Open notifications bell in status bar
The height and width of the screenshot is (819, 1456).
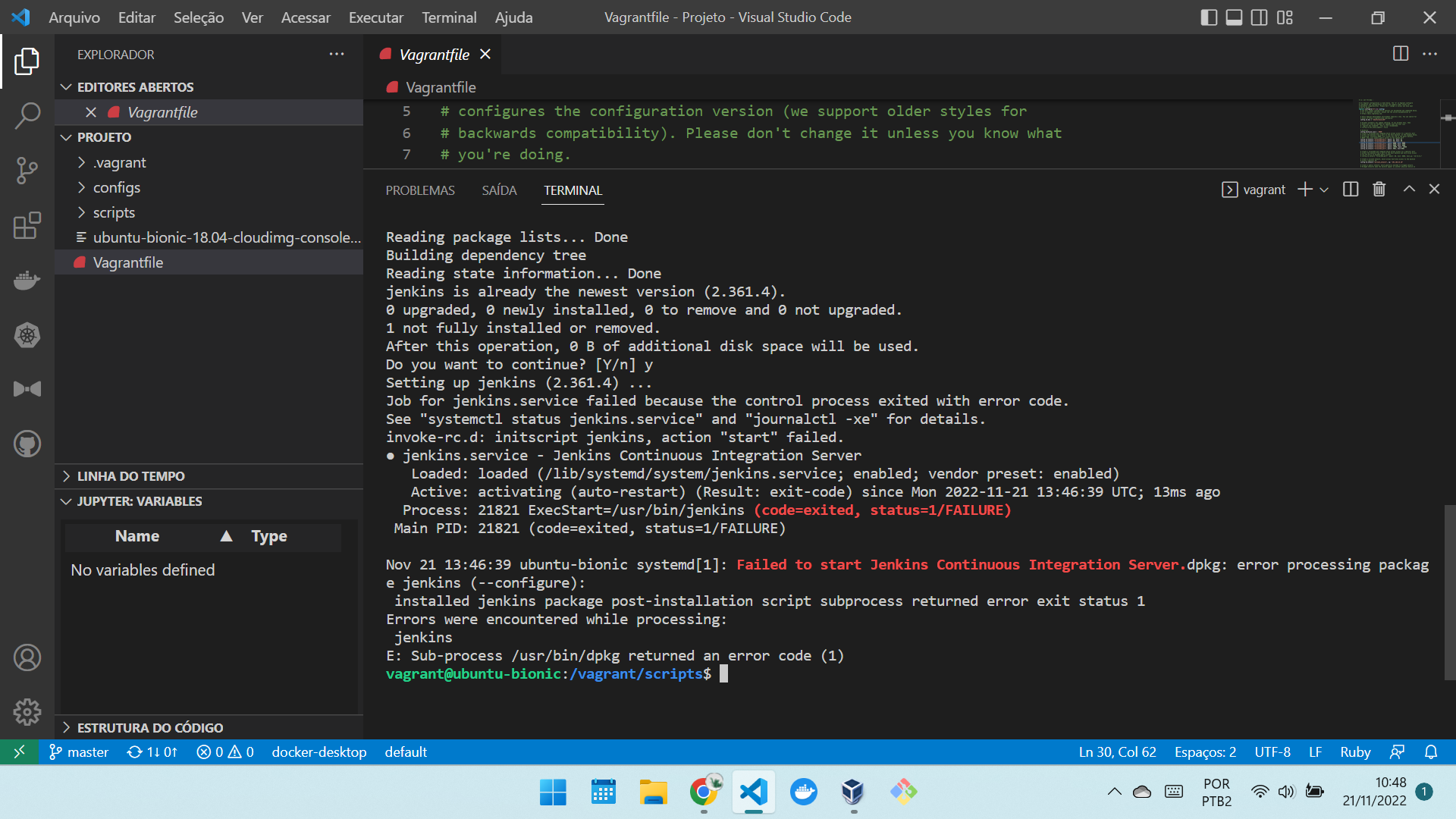point(1431,752)
